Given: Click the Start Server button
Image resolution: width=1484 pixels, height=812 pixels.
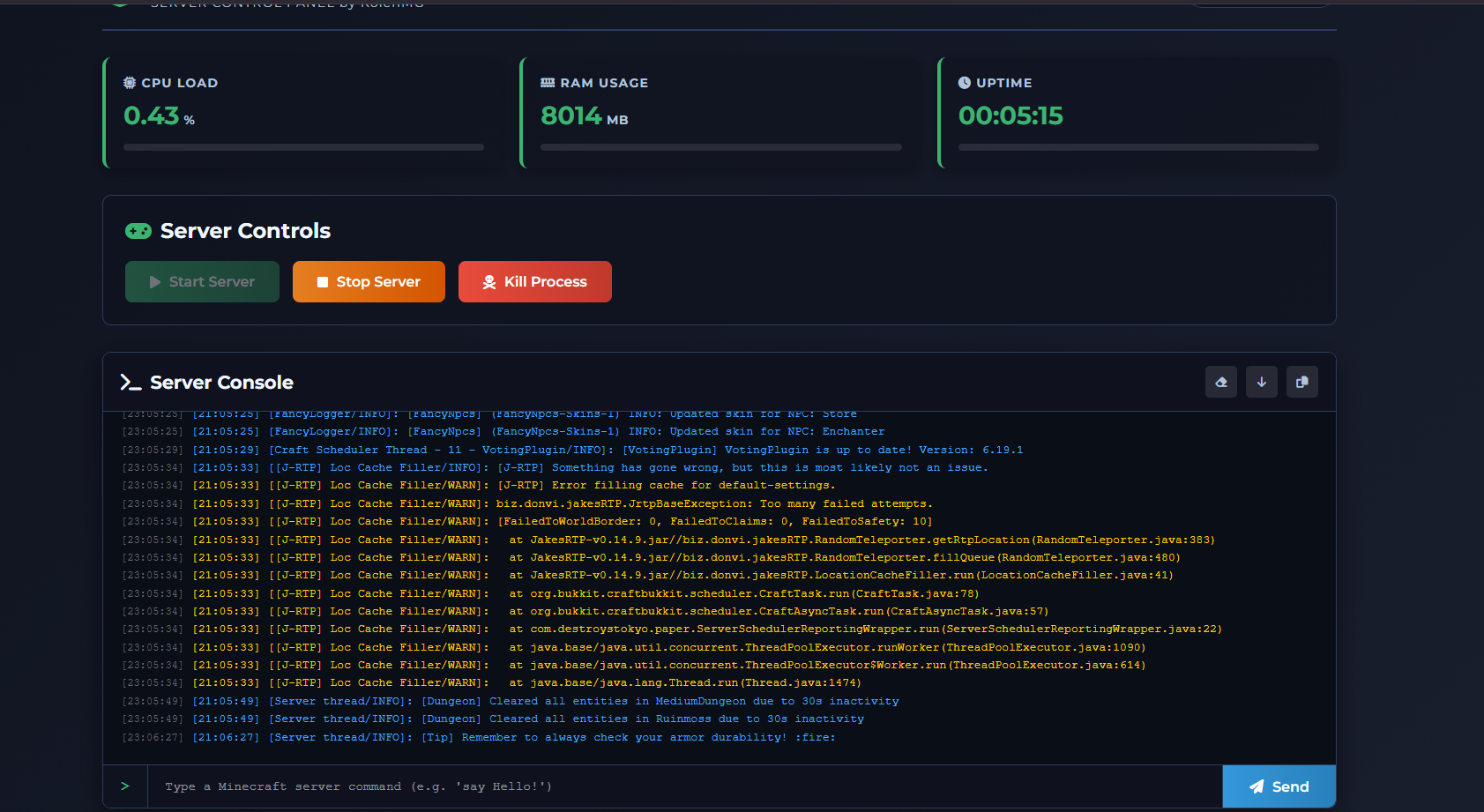Looking at the screenshot, I should coord(202,282).
